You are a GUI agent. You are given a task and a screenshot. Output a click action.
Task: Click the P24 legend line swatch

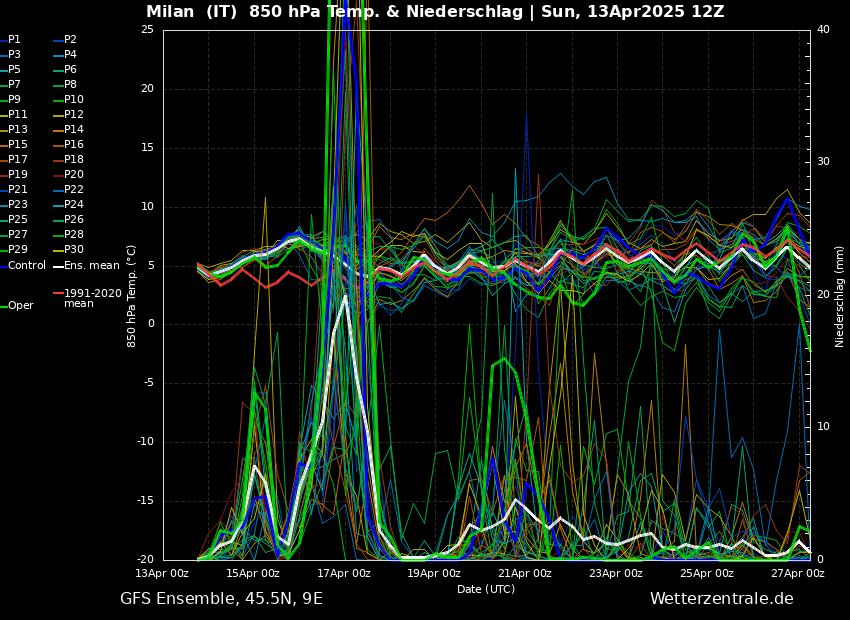tap(57, 205)
